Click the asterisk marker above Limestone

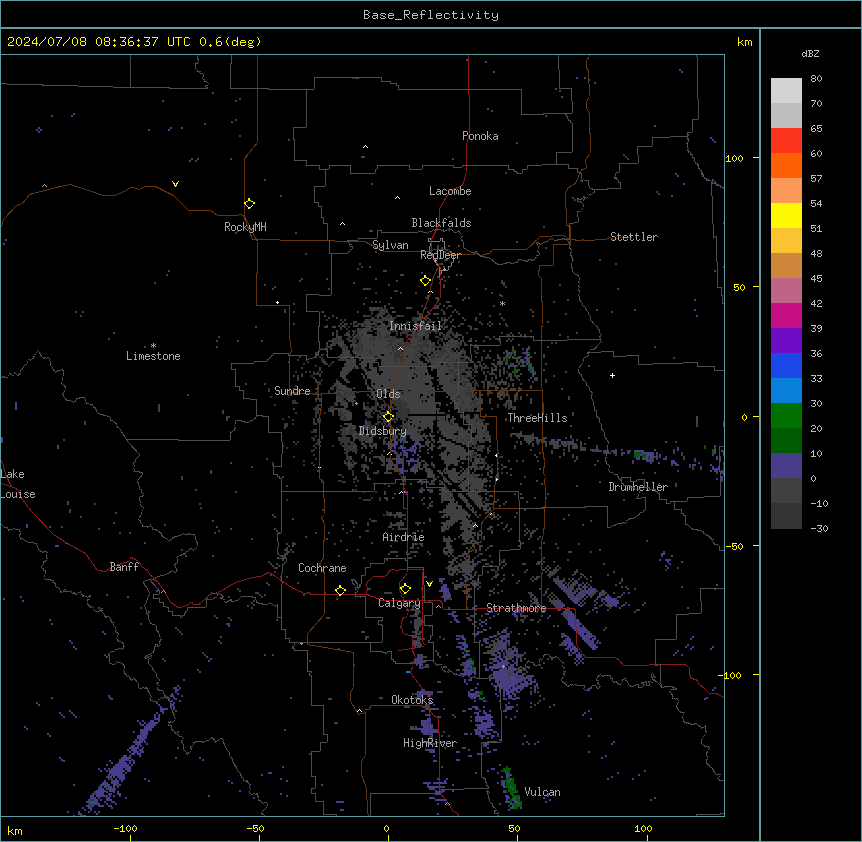point(153,346)
